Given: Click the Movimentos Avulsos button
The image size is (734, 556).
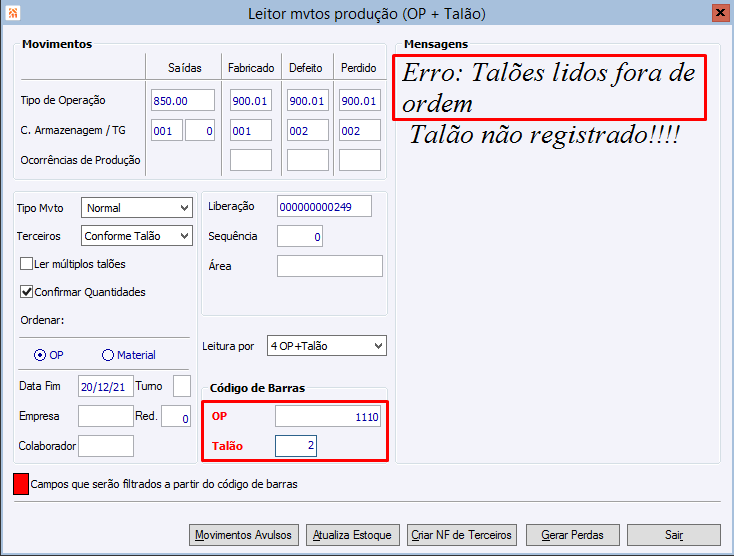Looking at the screenshot, I should 243,534.
